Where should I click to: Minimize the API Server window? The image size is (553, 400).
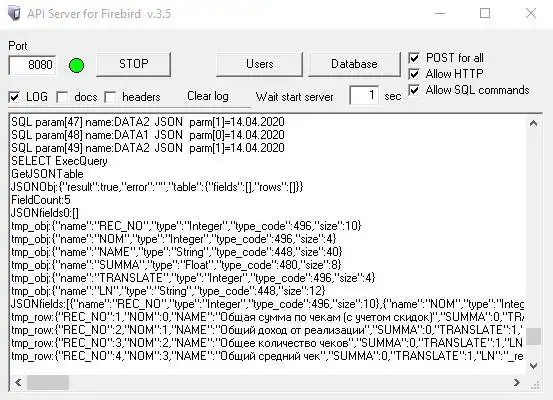point(440,13)
